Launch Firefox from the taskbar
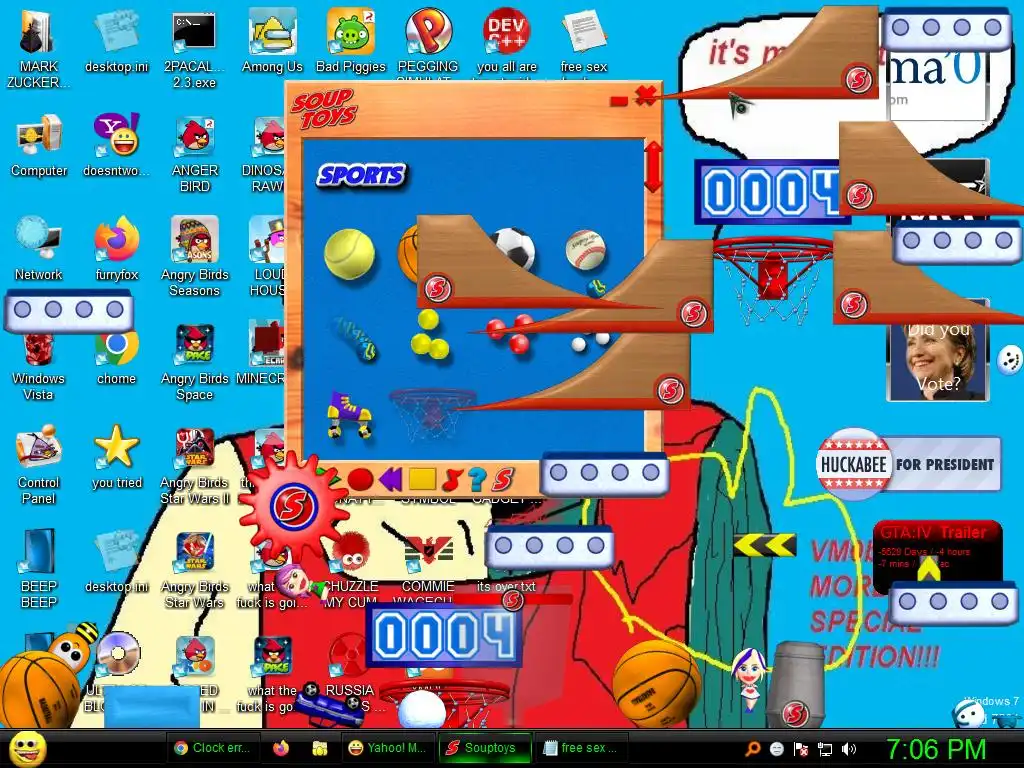This screenshot has width=1024, height=768. tap(281, 748)
